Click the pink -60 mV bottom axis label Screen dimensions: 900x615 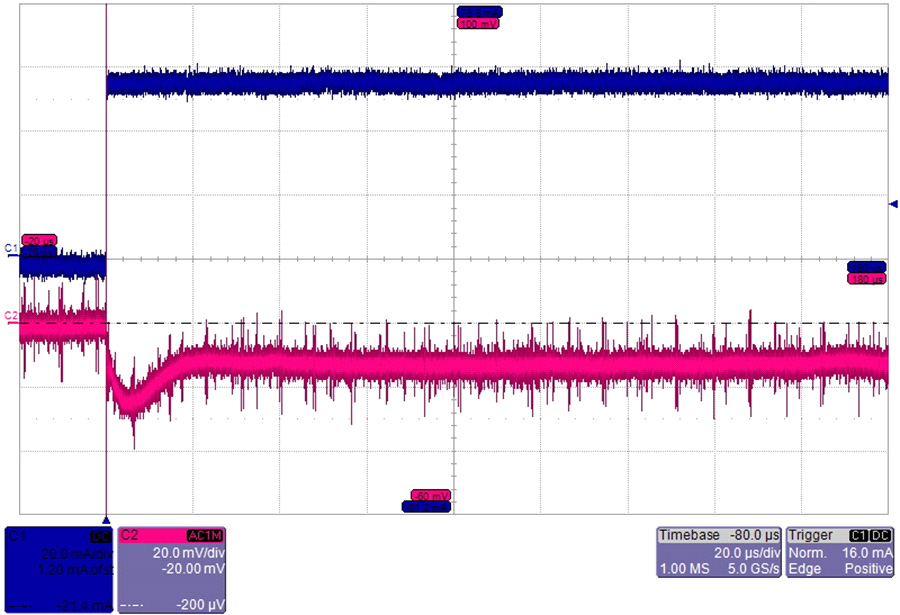(x=431, y=495)
